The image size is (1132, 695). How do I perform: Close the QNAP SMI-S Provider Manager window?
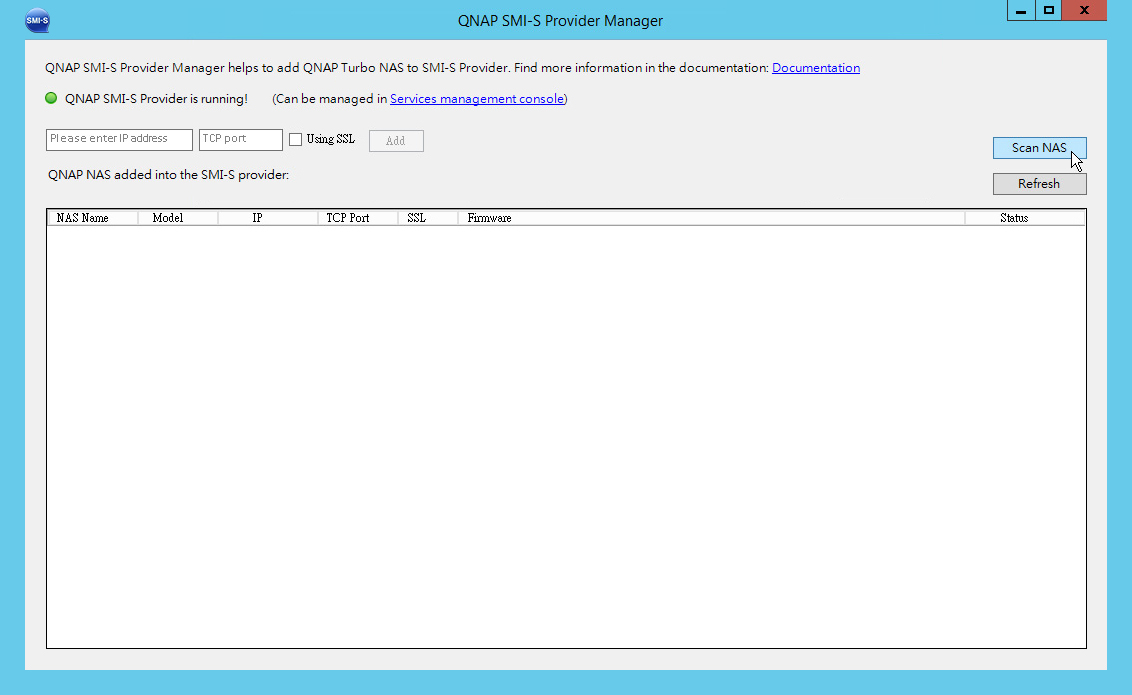click(1084, 10)
